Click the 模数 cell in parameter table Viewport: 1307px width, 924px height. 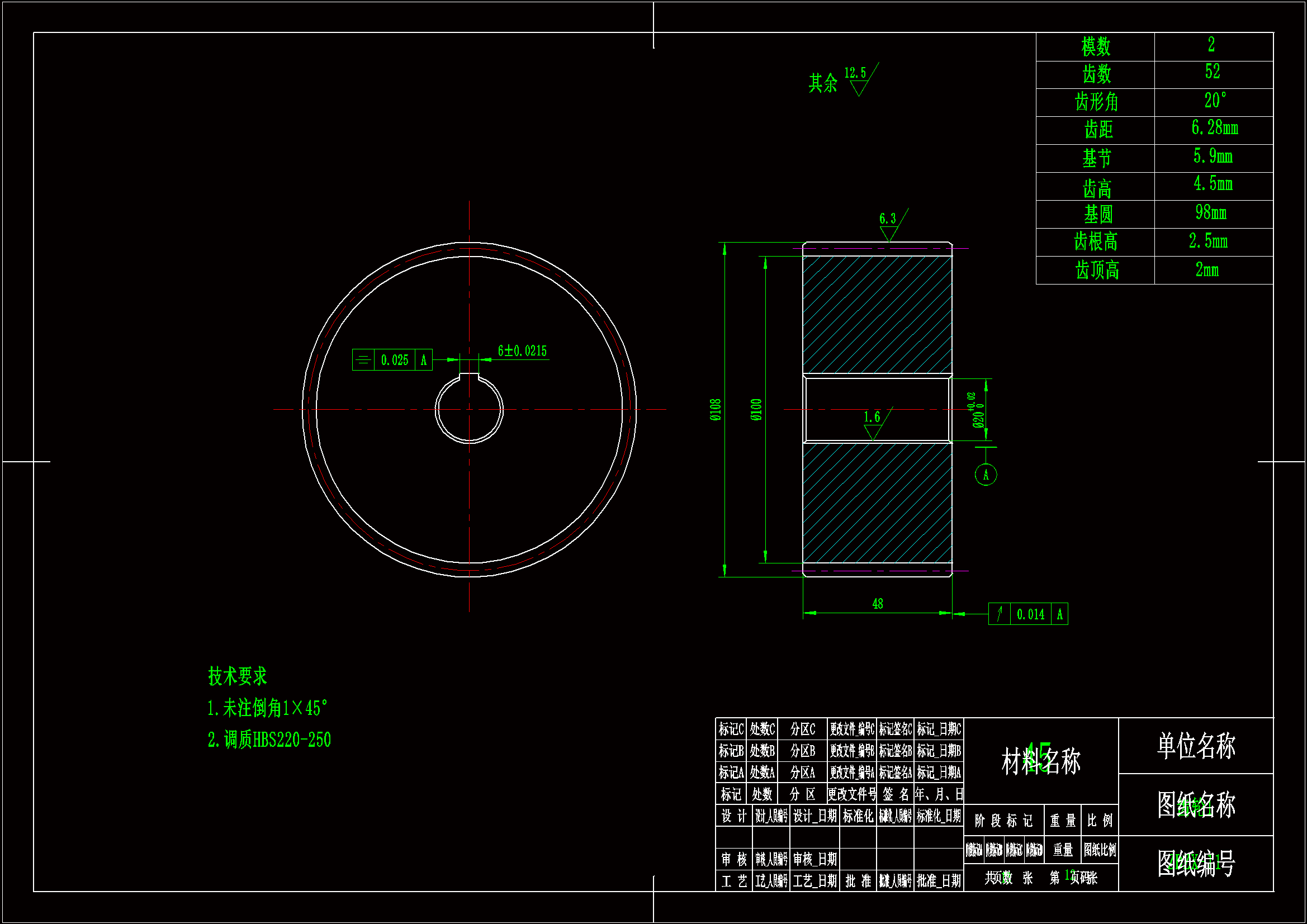[1095, 47]
